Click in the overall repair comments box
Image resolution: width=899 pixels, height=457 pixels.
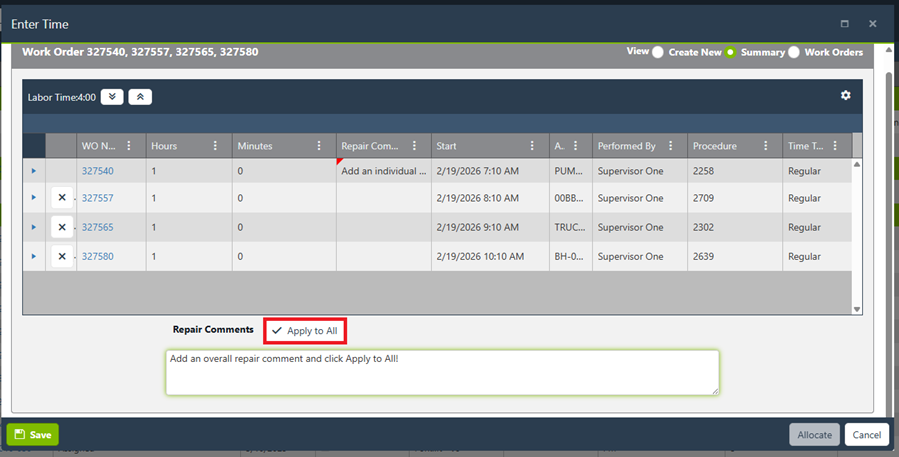(441, 373)
